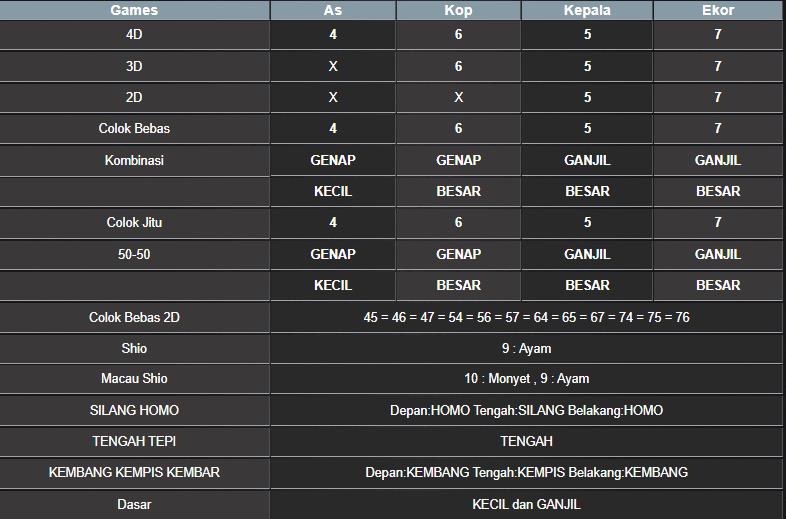Viewport: 786px width, 519px height.
Task: Click the Ekor value "7" in the 4D row
Action: click(x=718, y=34)
